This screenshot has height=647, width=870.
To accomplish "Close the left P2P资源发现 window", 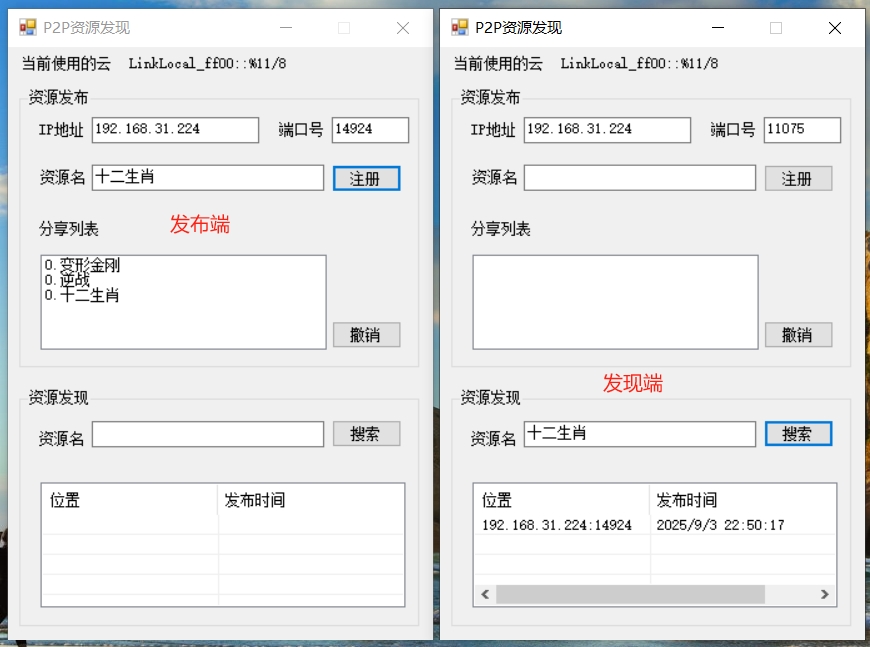I will coord(403,28).
